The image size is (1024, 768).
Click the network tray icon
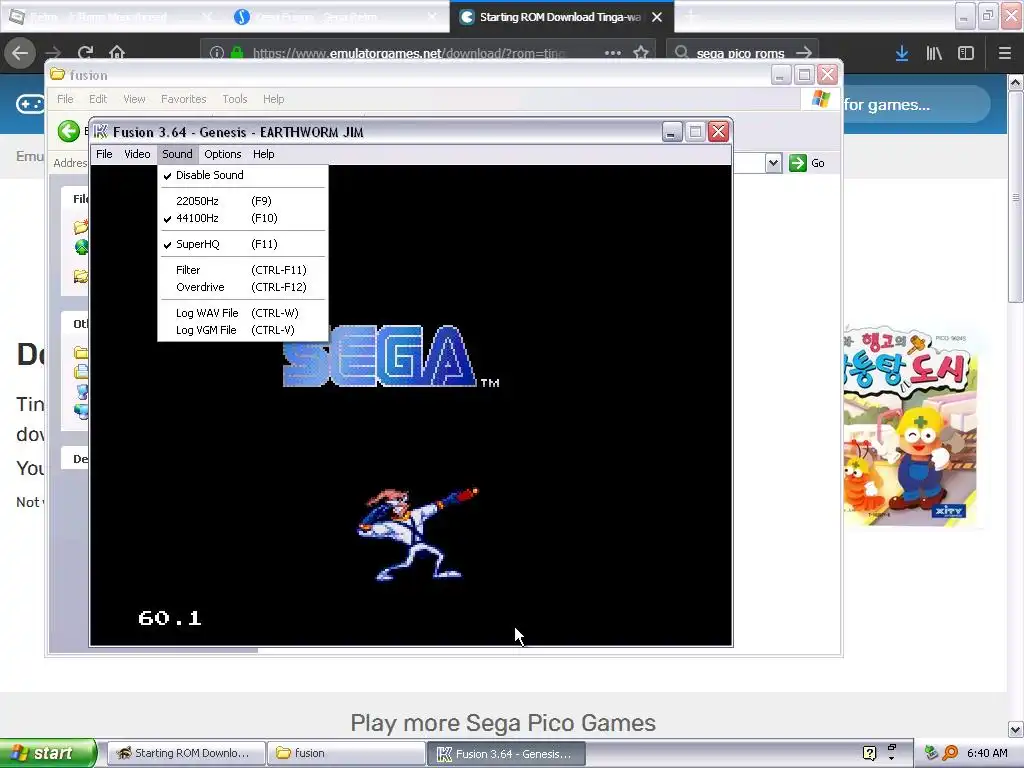pyautogui.click(x=931, y=753)
